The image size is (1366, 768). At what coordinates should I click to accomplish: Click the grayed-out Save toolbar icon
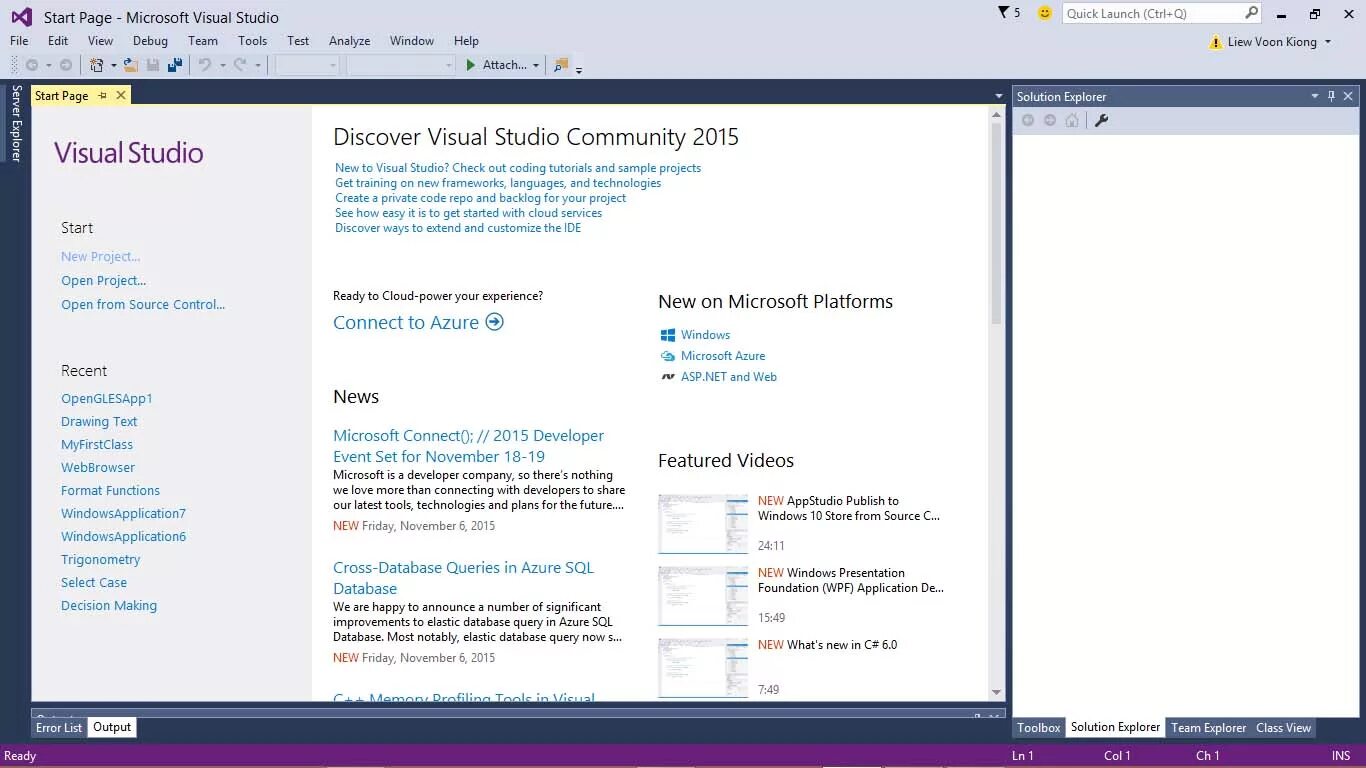(153, 65)
